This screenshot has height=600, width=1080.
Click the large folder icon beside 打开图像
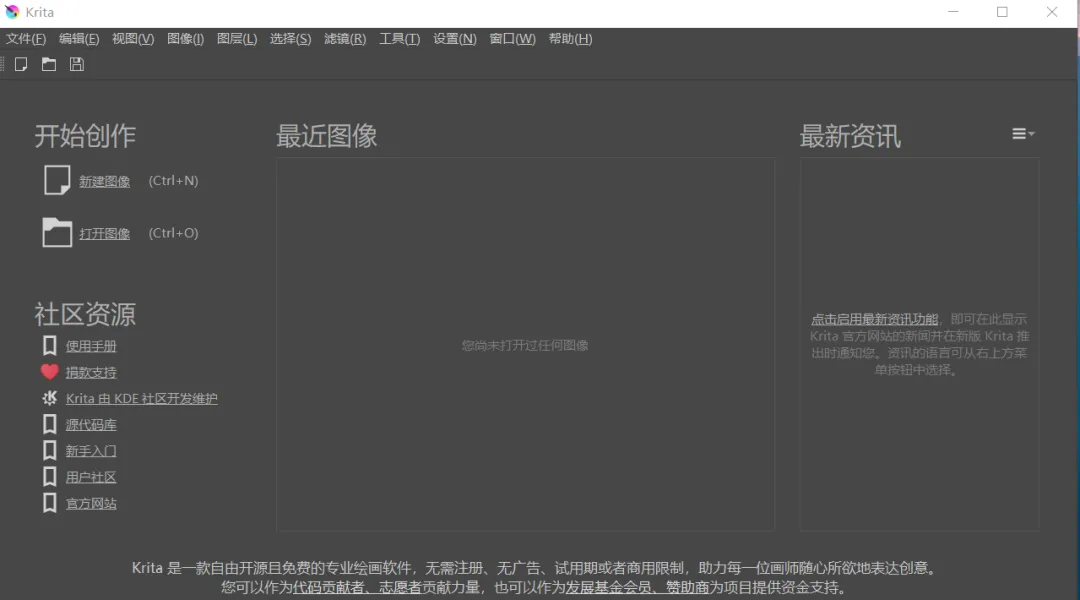coord(56,232)
